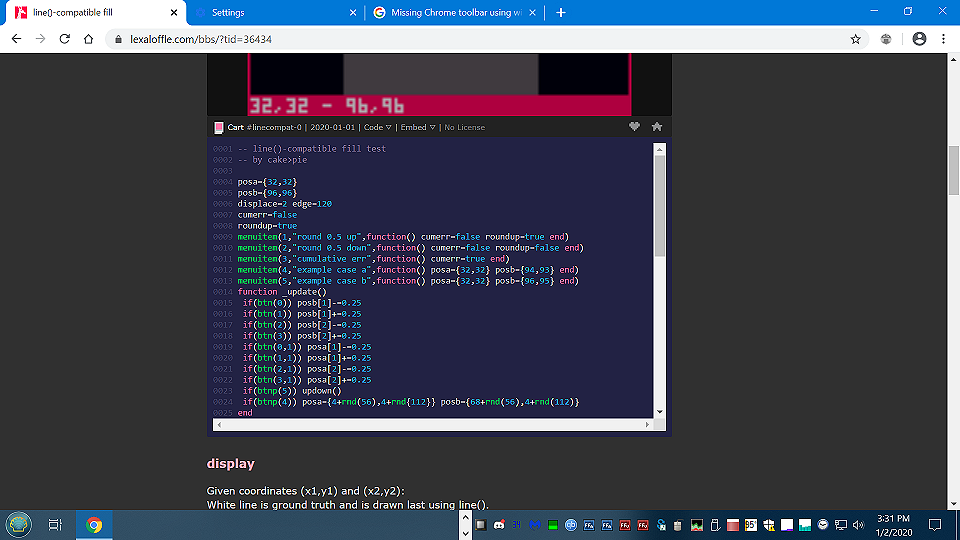Expand the Code dropdown
Image resolution: width=960 pixels, height=540 pixels.
click(x=377, y=127)
